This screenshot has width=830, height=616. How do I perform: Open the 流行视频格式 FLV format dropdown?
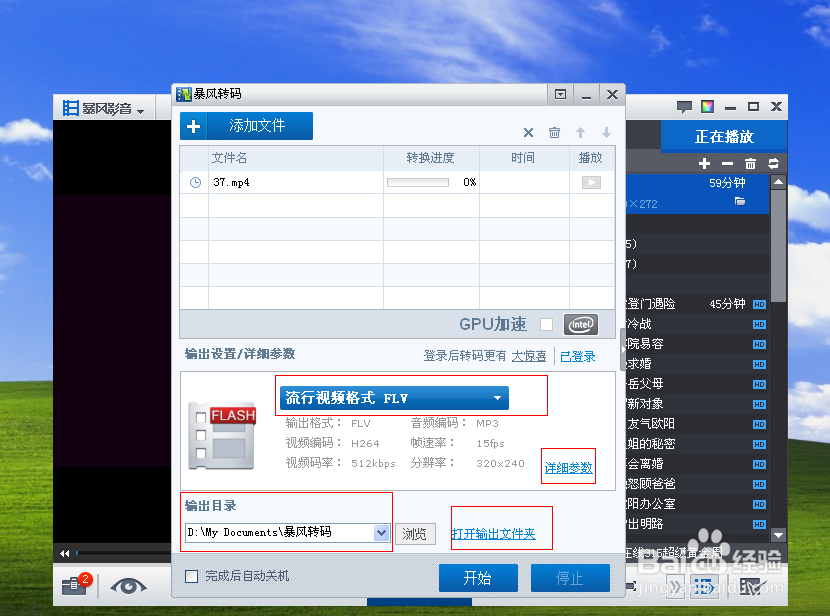394,398
